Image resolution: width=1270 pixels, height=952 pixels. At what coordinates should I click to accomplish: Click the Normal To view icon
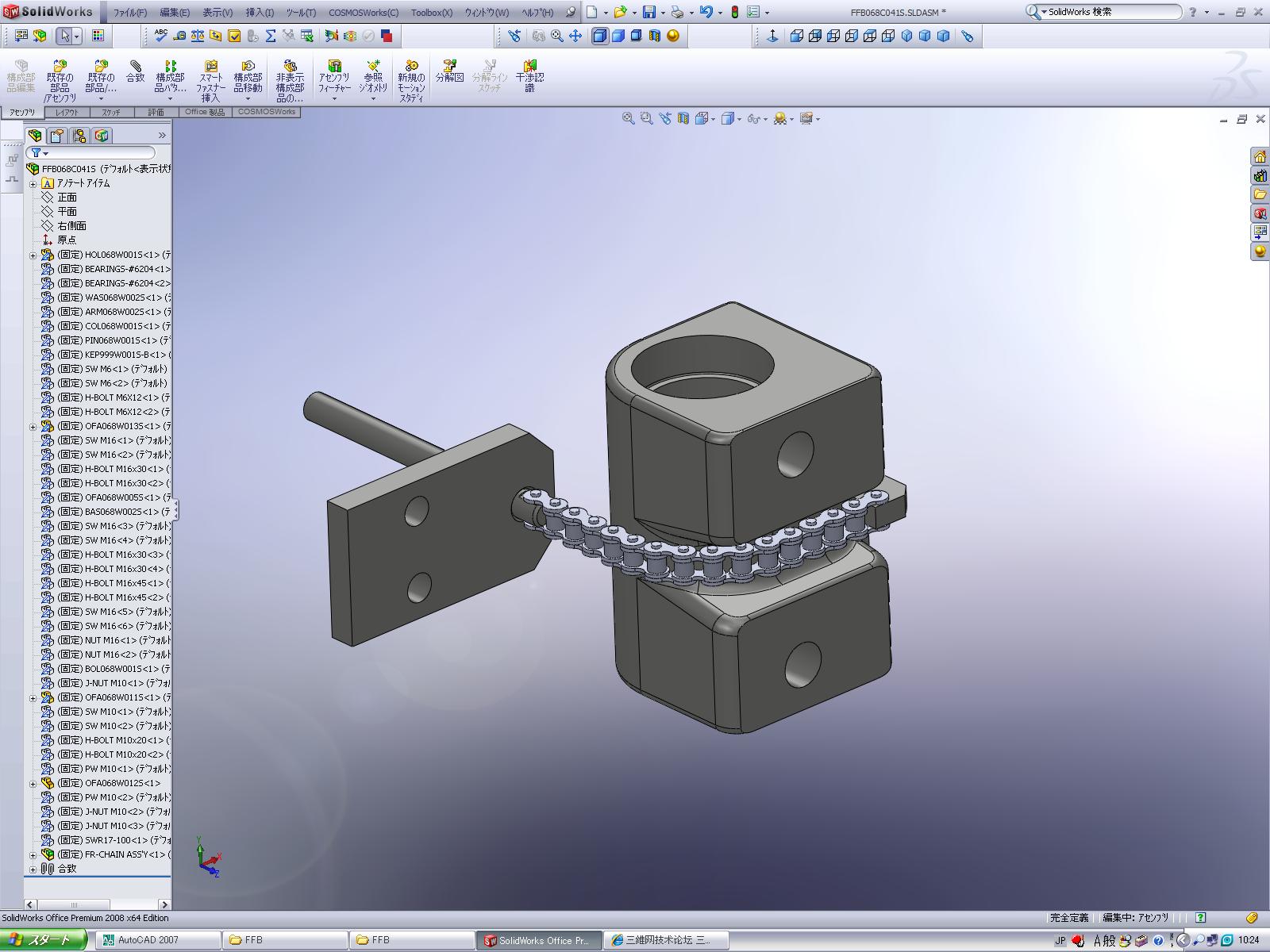pos(772,36)
